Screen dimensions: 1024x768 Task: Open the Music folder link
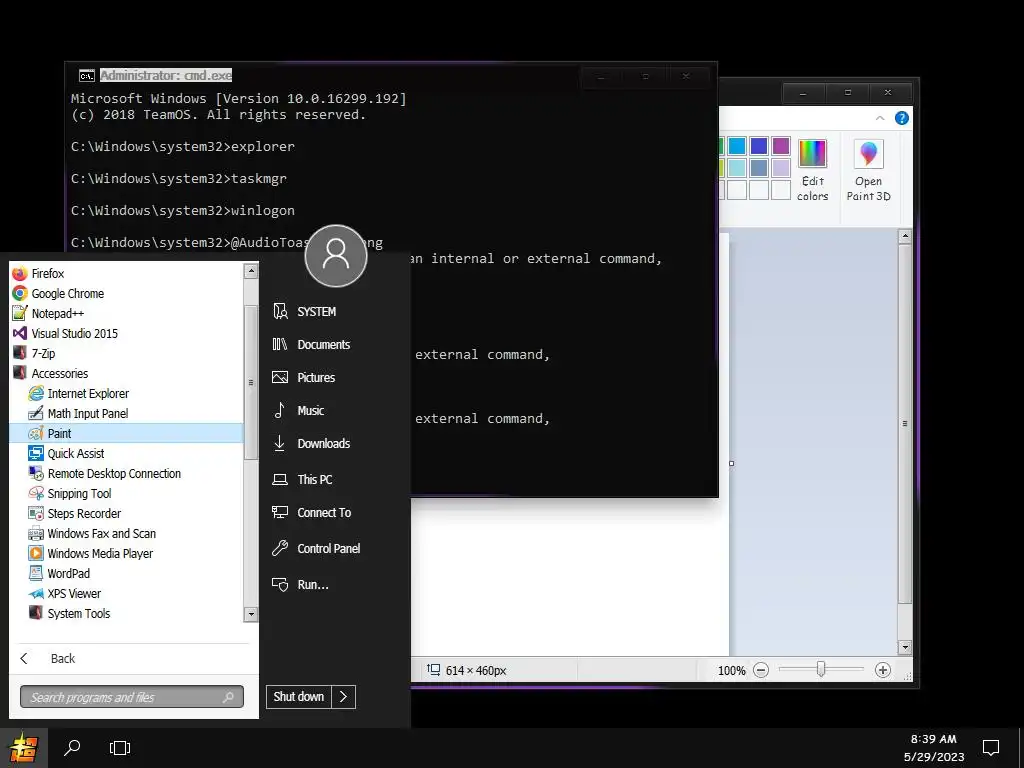(x=298, y=411)
